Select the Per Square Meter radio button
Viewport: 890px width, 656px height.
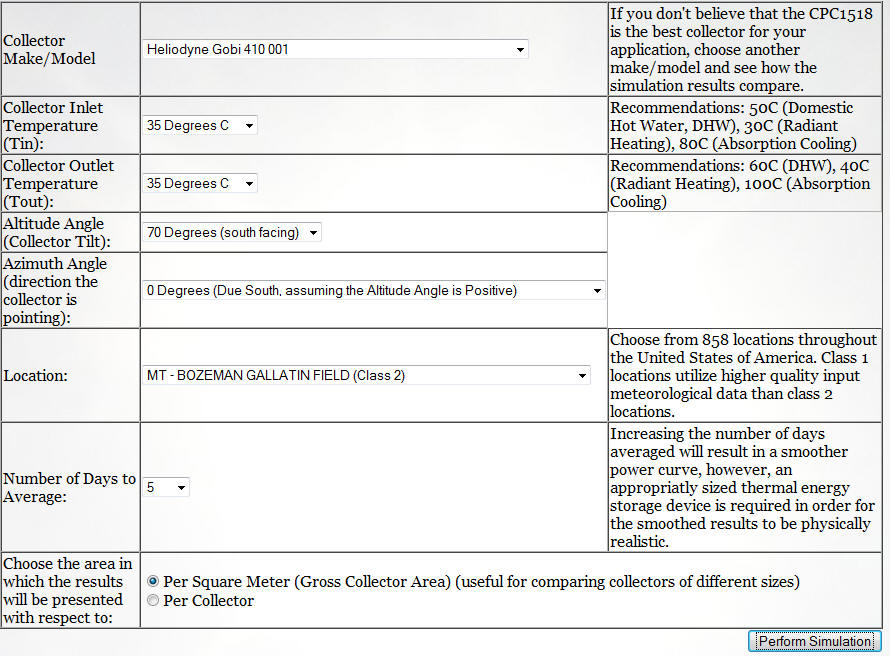[x=153, y=581]
